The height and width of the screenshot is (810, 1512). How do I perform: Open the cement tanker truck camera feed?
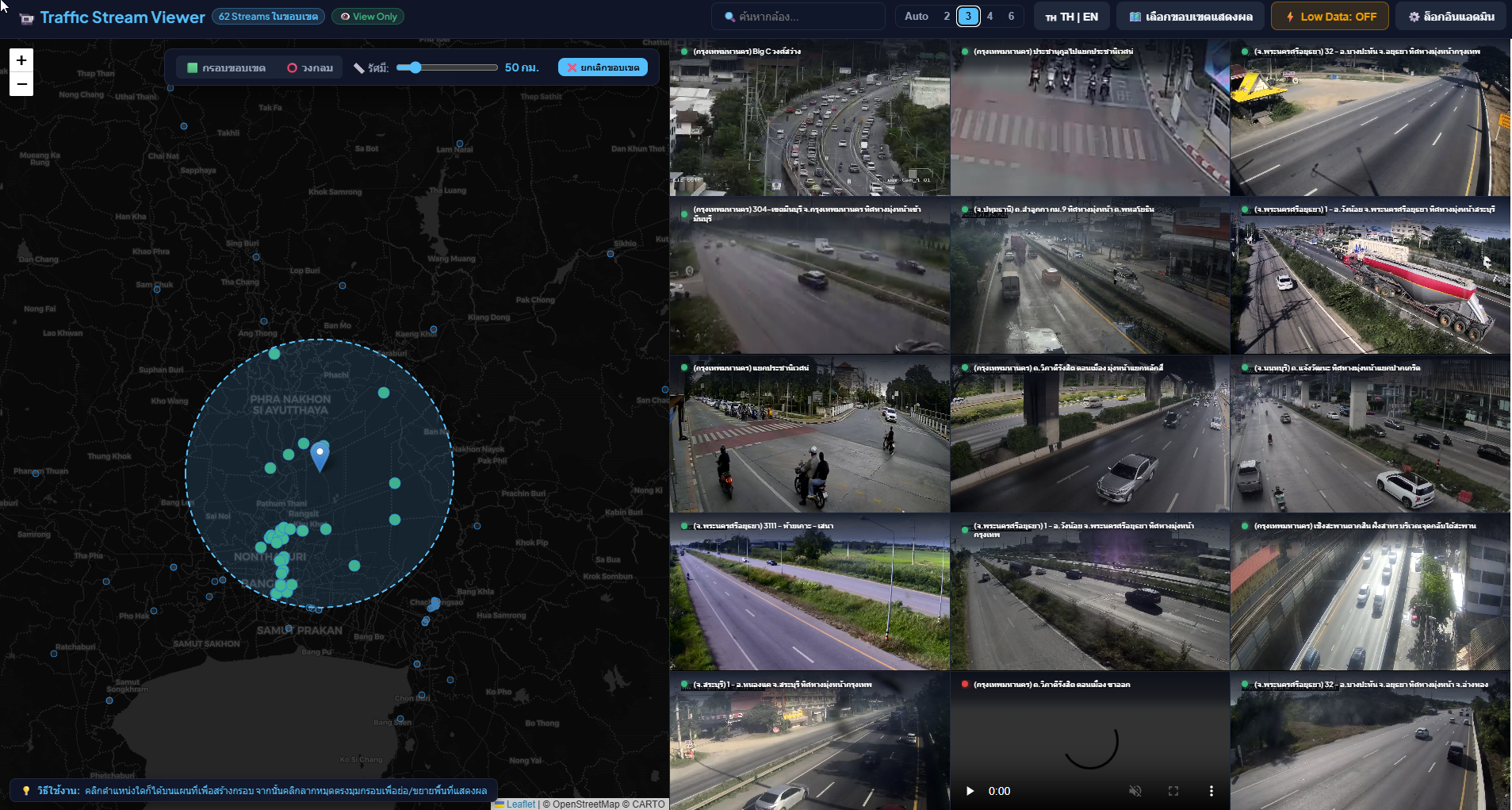(1370, 276)
